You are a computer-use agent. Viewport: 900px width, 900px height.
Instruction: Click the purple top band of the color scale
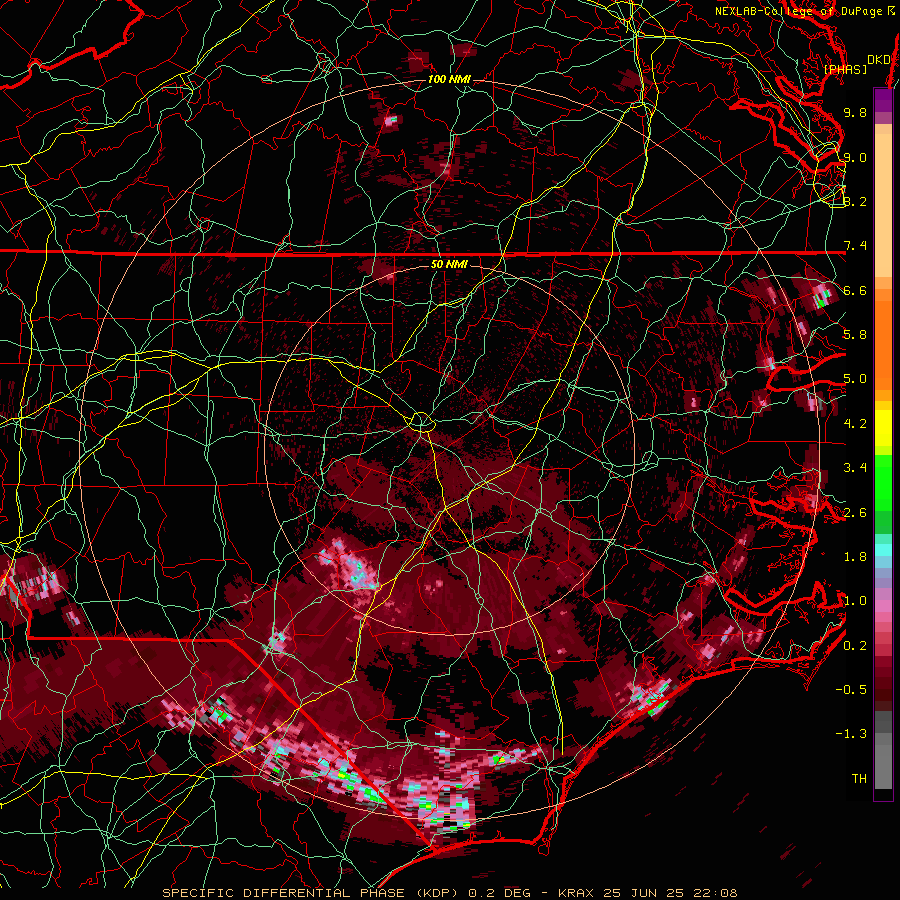click(x=883, y=100)
